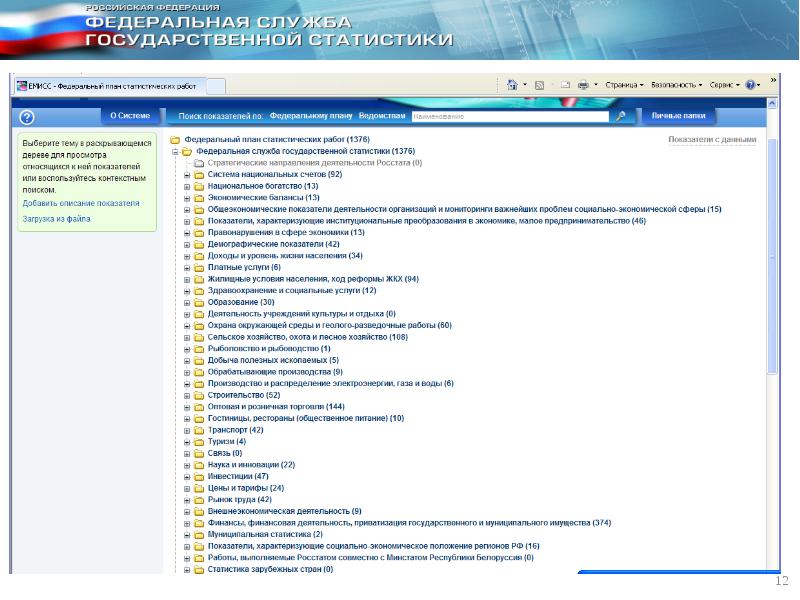
Task: Open the О Системе section
Action: (x=128, y=116)
